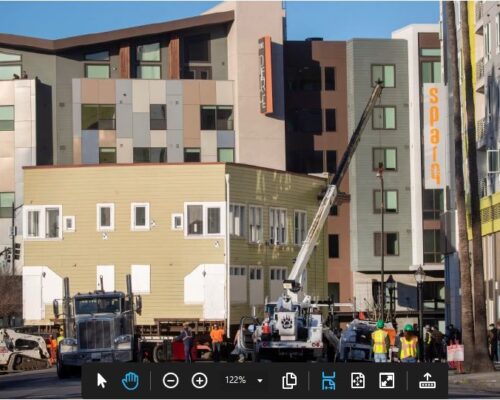The width and height of the screenshot is (500, 400).
Task: Expand the zoom percentage dropdown arrow
Action: point(260,381)
